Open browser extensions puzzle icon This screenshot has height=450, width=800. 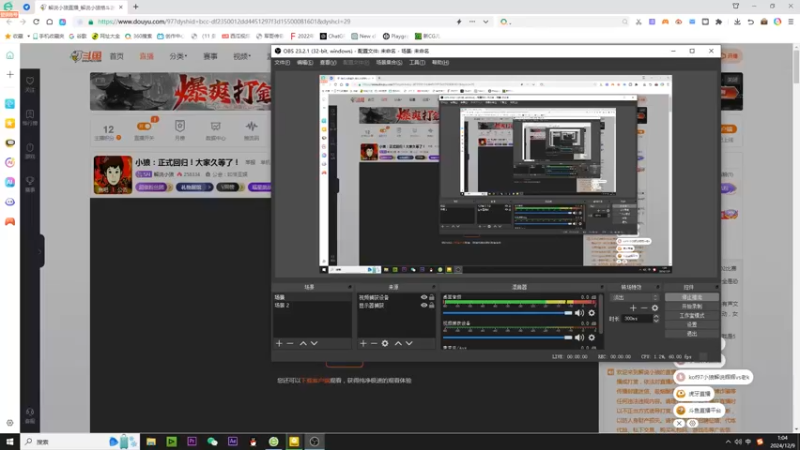click(719, 22)
